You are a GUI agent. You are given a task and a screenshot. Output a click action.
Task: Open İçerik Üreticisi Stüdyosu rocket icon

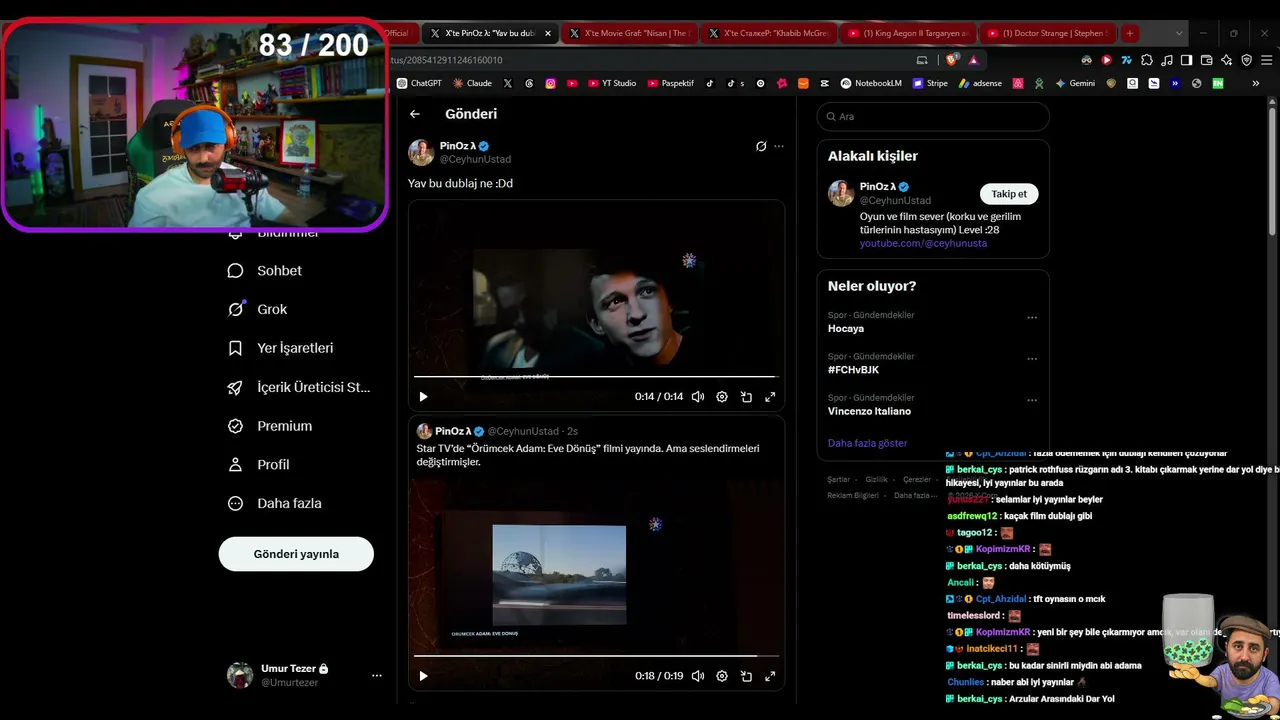(x=235, y=387)
